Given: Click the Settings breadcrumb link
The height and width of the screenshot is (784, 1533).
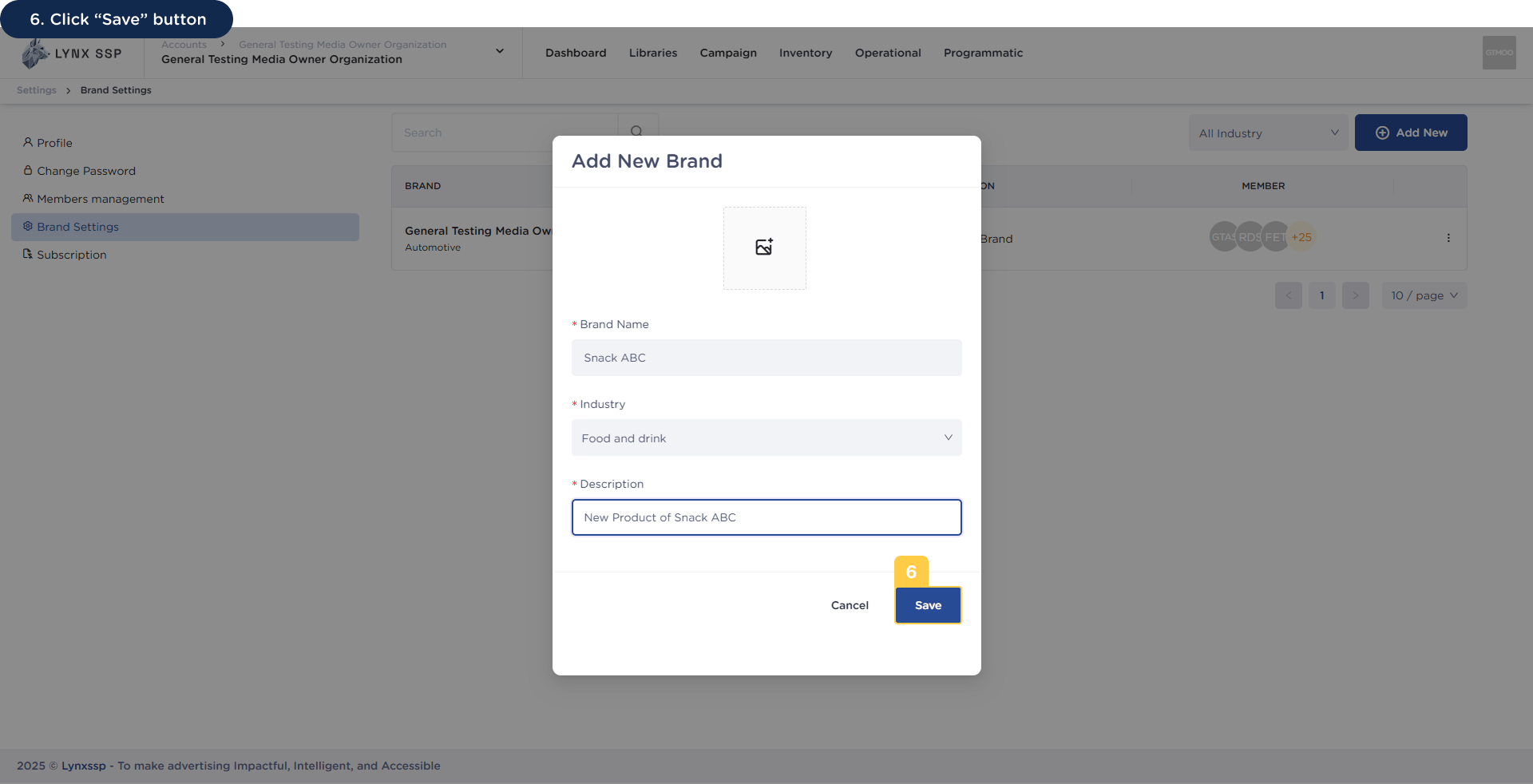Looking at the screenshot, I should click(37, 90).
